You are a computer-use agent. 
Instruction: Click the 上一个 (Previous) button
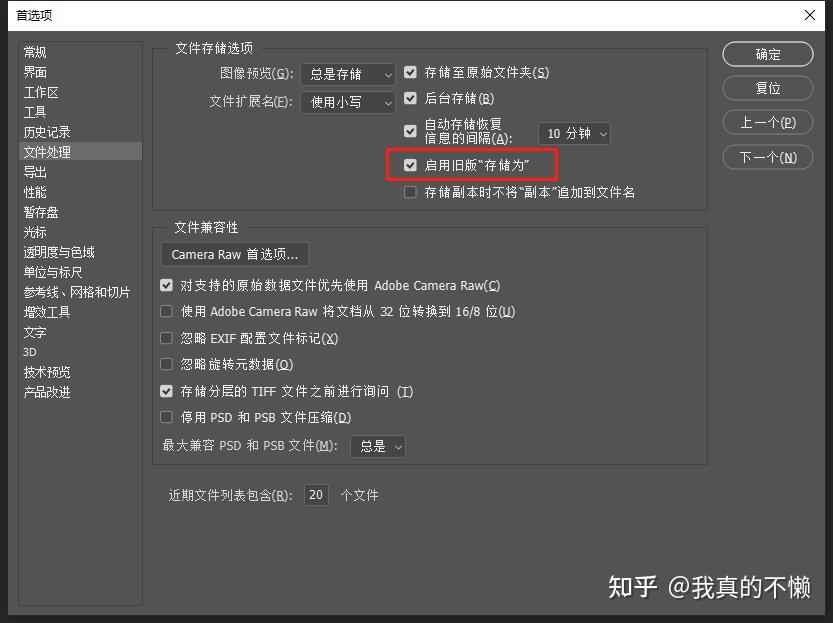click(766, 122)
